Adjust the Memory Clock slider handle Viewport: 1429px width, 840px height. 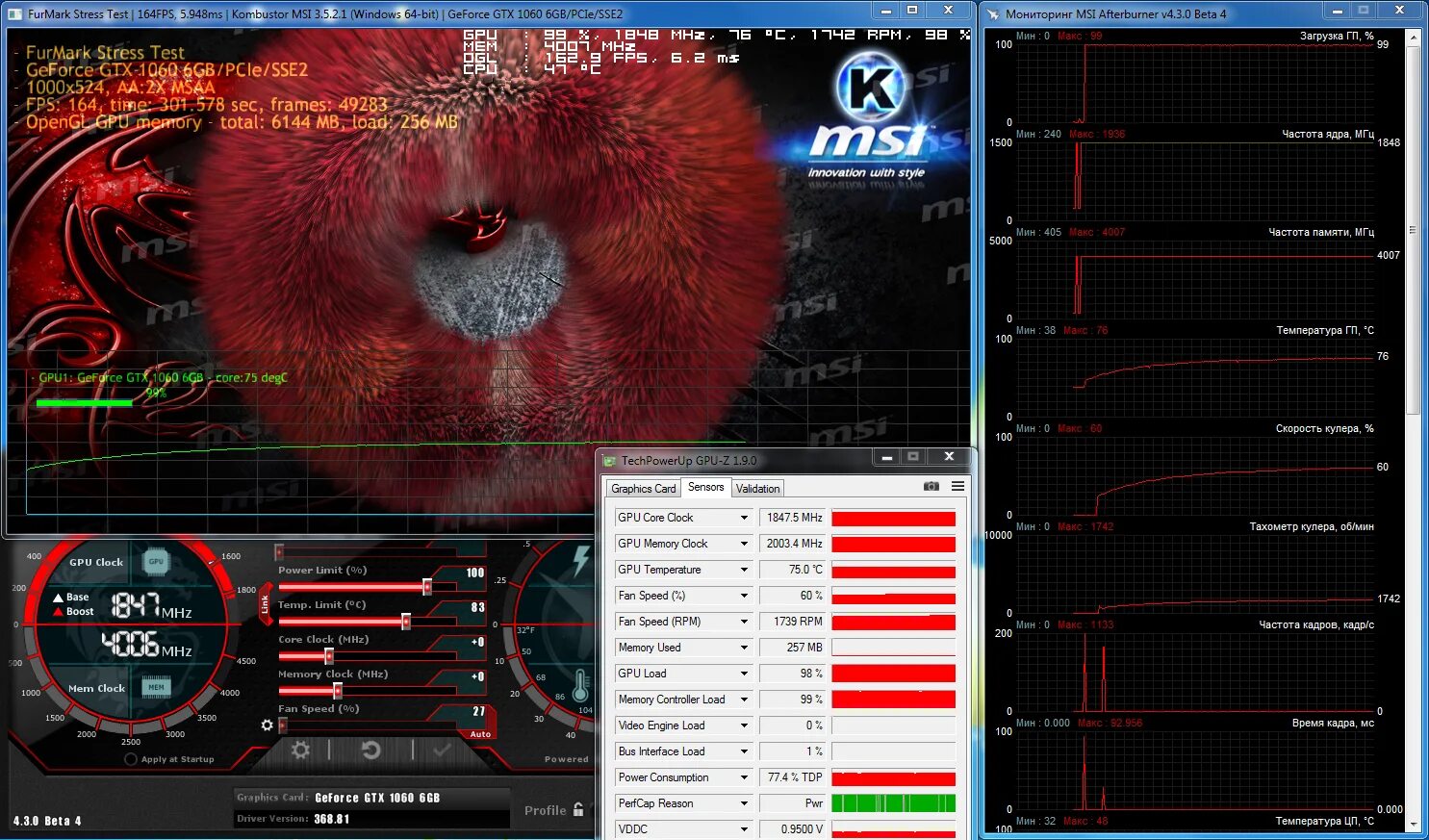point(338,691)
